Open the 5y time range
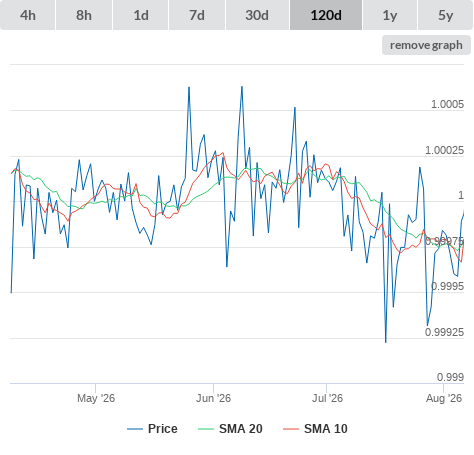The width and height of the screenshot is (474, 455). click(446, 15)
